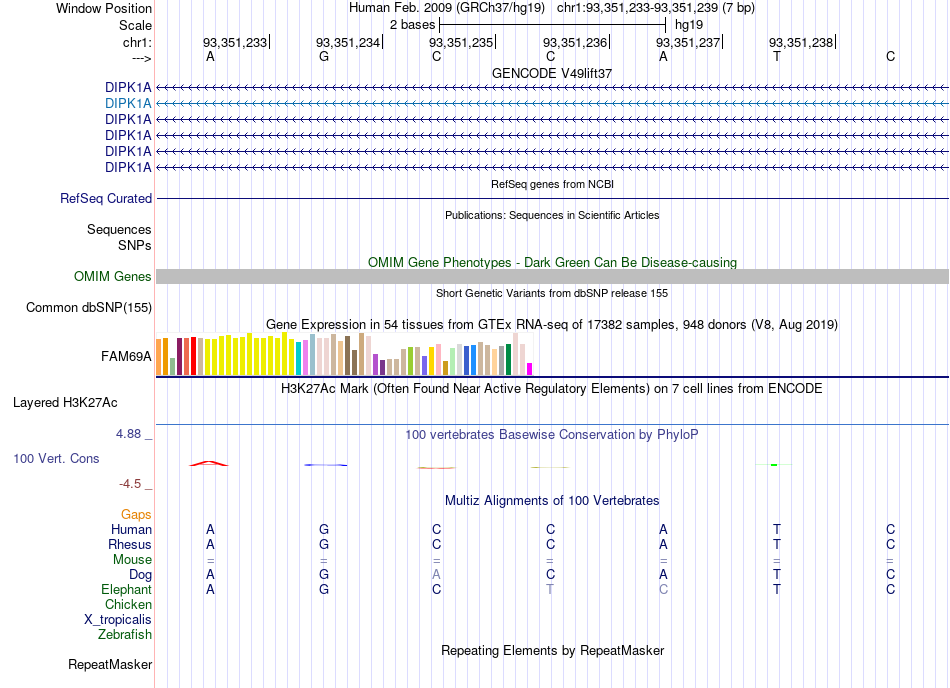Click the Multiz Alignments of 100 Vertebrates title
Image resolution: width=950 pixels, height=688 pixels.
(x=552, y=501)
